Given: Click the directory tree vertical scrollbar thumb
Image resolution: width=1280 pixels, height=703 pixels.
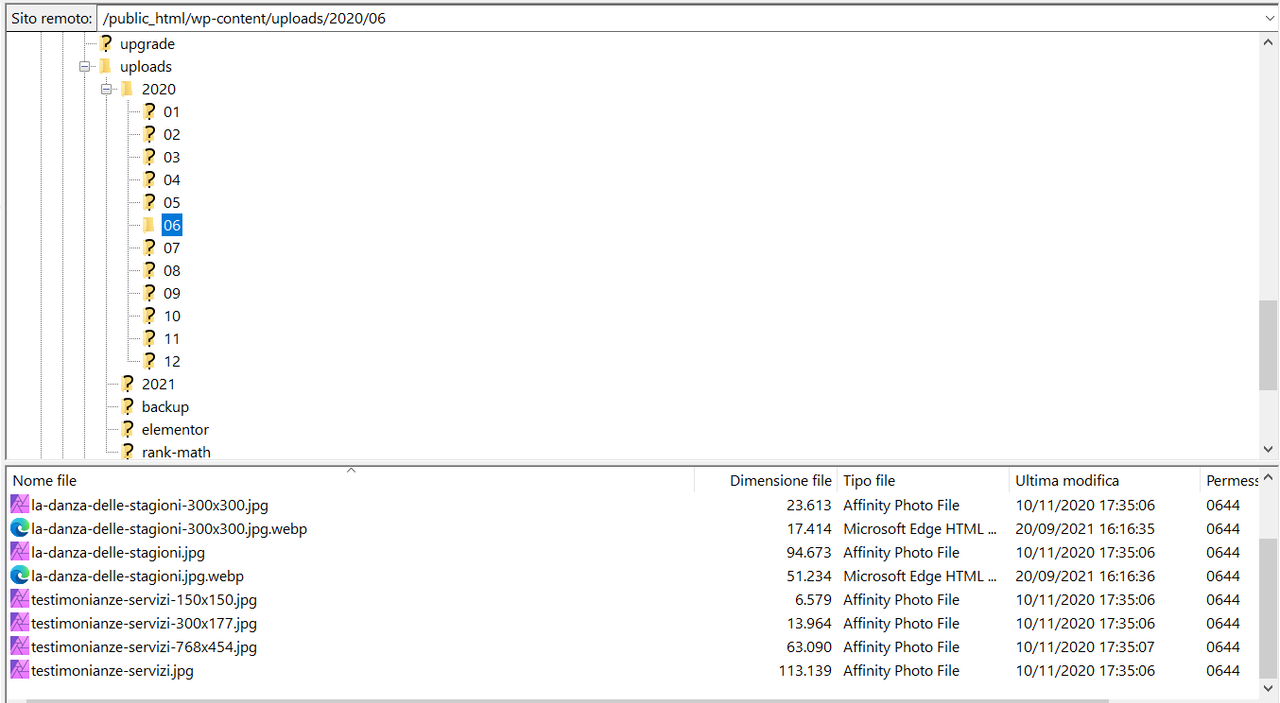Looking at the screenshot, I should tap(1268, 345).
